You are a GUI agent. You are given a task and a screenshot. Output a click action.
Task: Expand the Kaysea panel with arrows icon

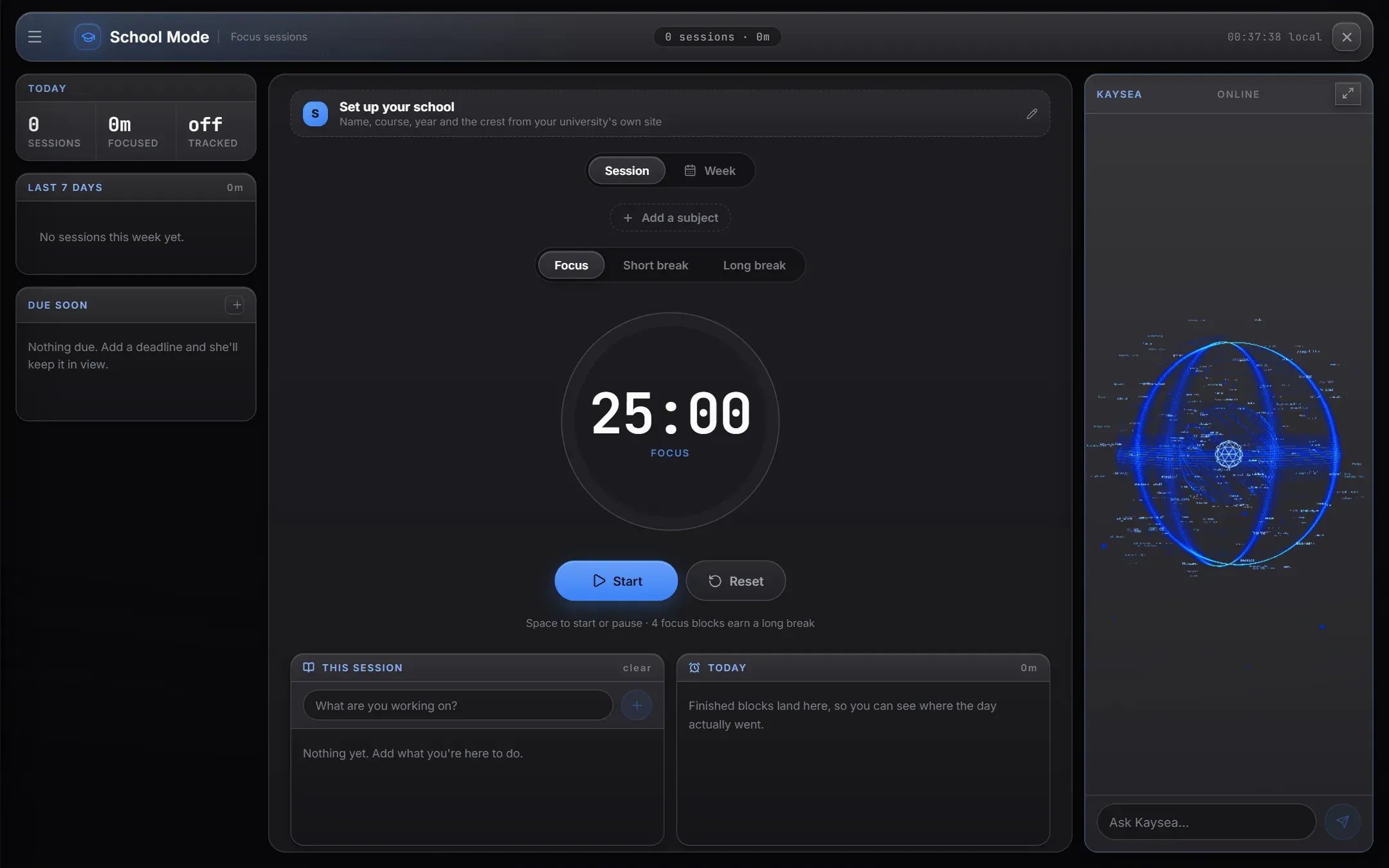[1348, 94]
